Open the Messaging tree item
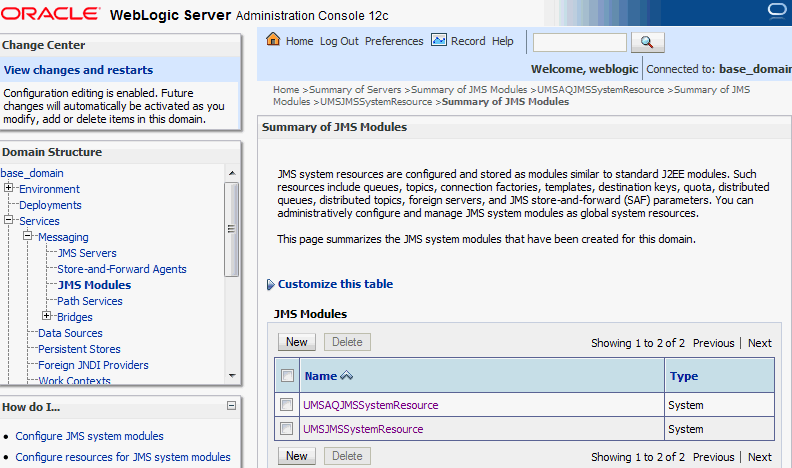Image resolution: width=792 pixels, height=468 pixels. [63, 237]
